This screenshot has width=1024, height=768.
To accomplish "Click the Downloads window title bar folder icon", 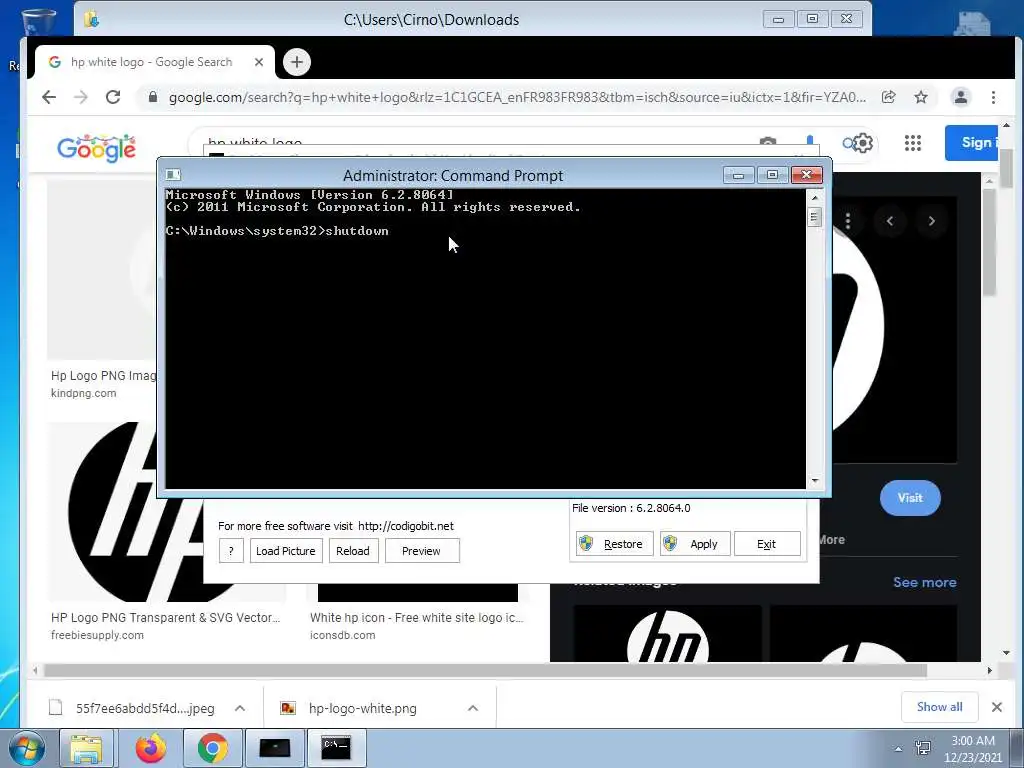I will click(91, 20).
